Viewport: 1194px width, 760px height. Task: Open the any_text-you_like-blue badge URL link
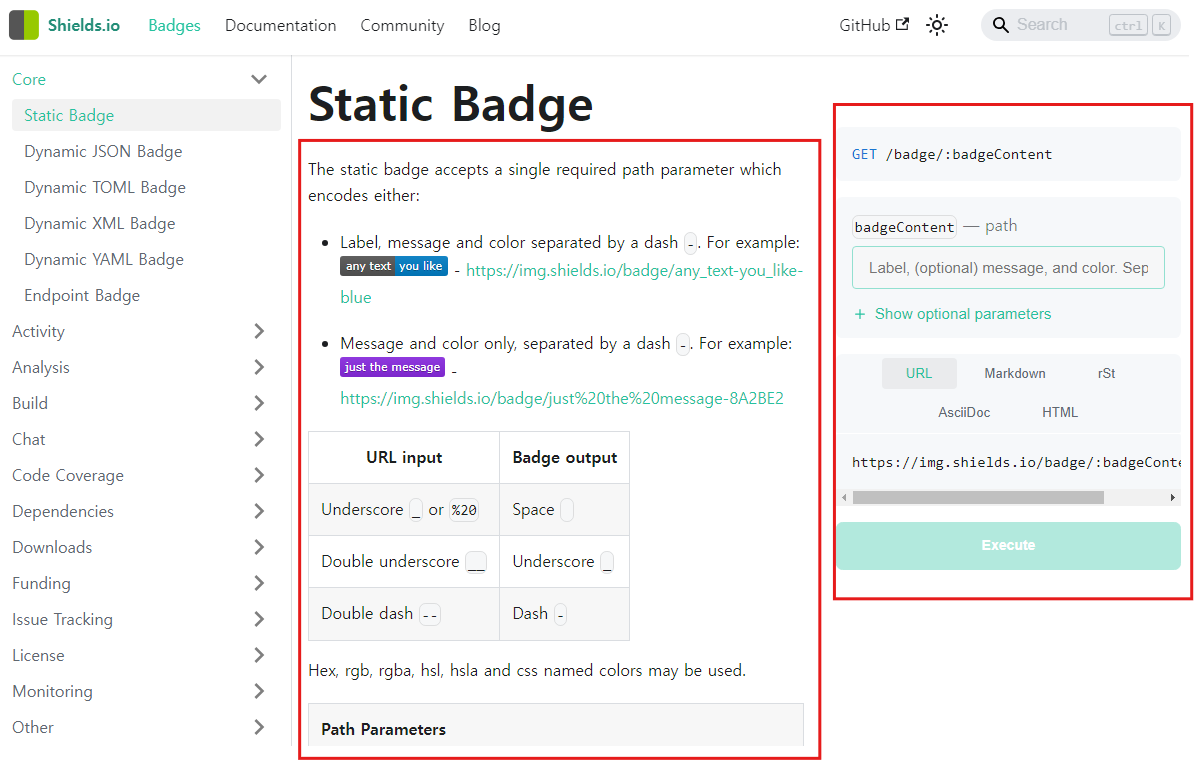coord(634,271)
